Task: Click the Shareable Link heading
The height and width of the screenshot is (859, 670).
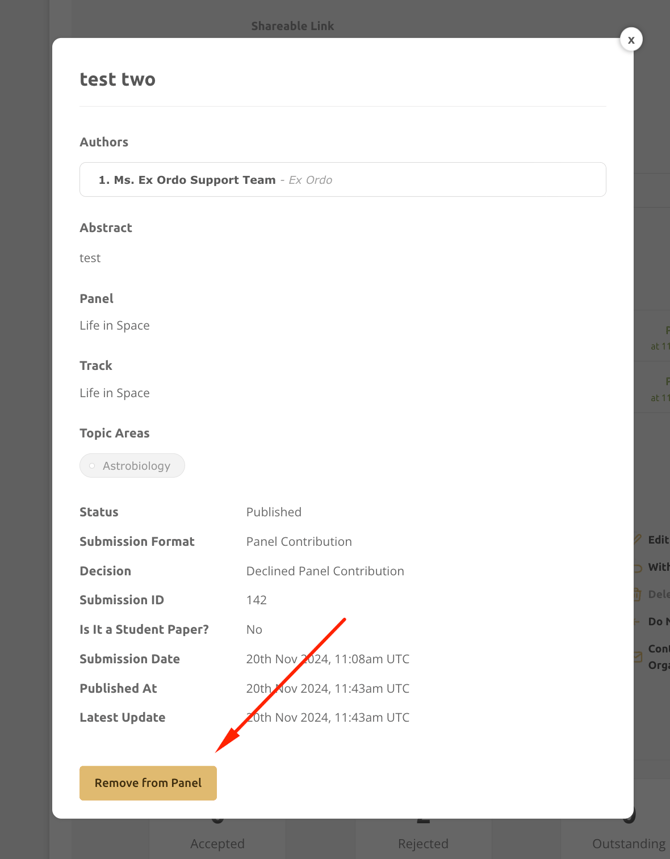Action: pyautogui.click(x=292, y=26)
